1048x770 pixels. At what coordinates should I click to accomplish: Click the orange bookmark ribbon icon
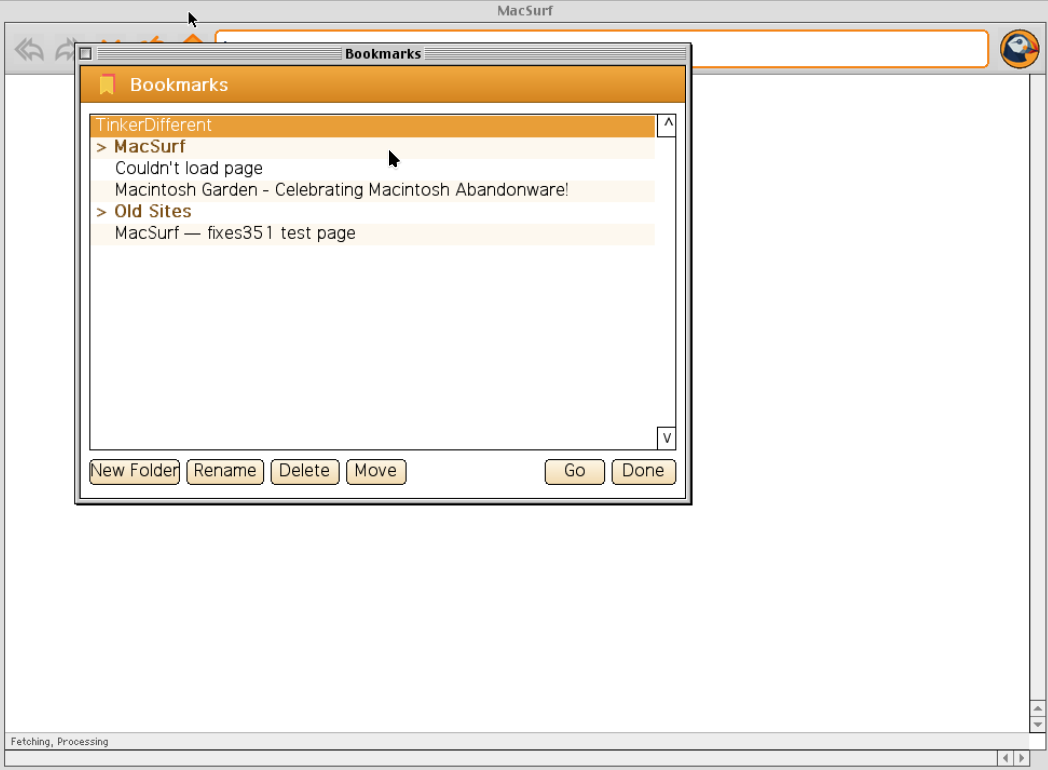[107, 85]
